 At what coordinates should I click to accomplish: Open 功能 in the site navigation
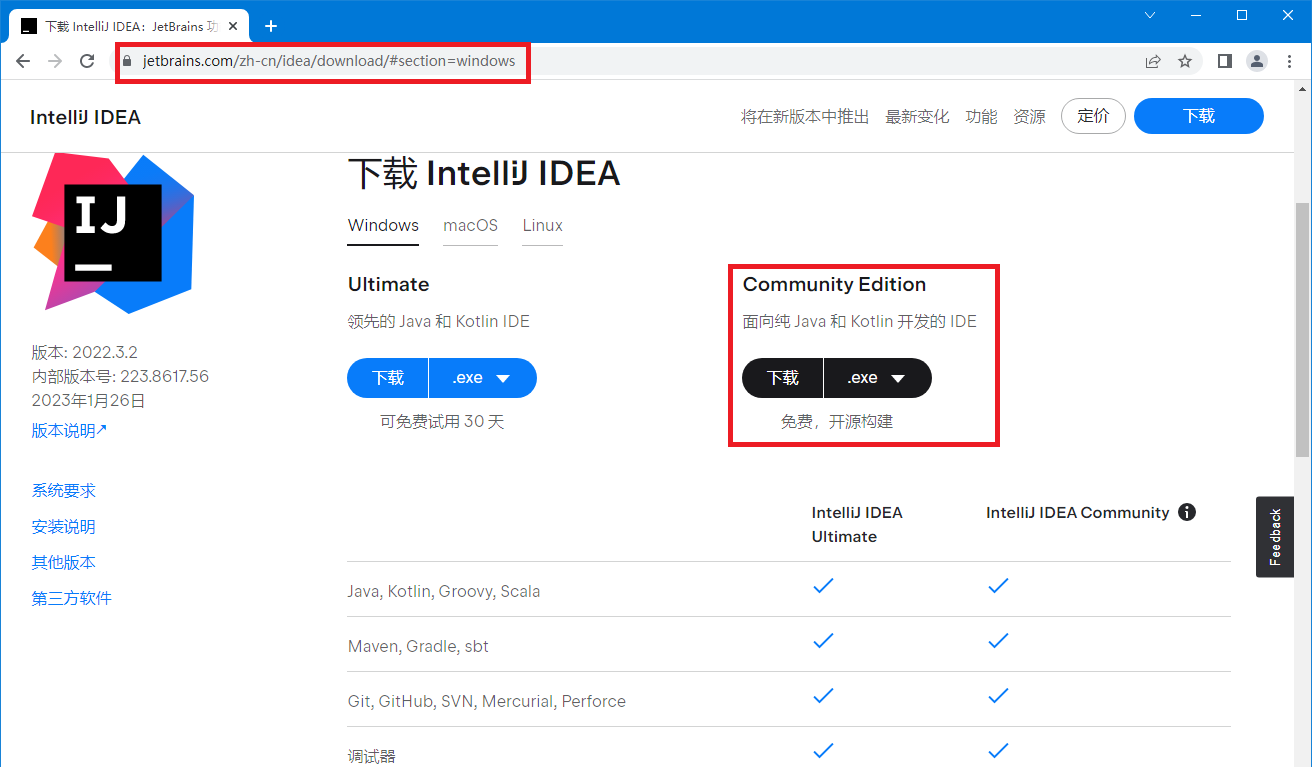981,117
